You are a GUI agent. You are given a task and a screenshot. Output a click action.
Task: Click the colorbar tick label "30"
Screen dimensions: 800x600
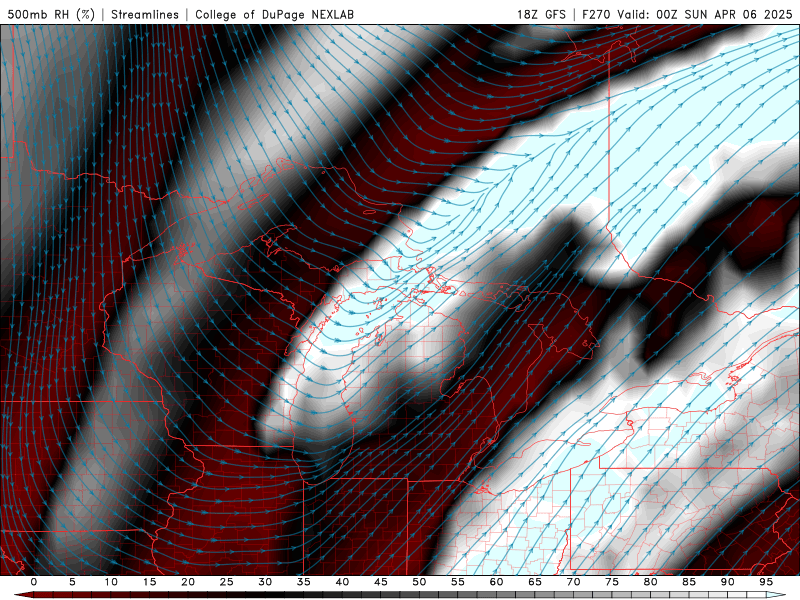(265, 582)
